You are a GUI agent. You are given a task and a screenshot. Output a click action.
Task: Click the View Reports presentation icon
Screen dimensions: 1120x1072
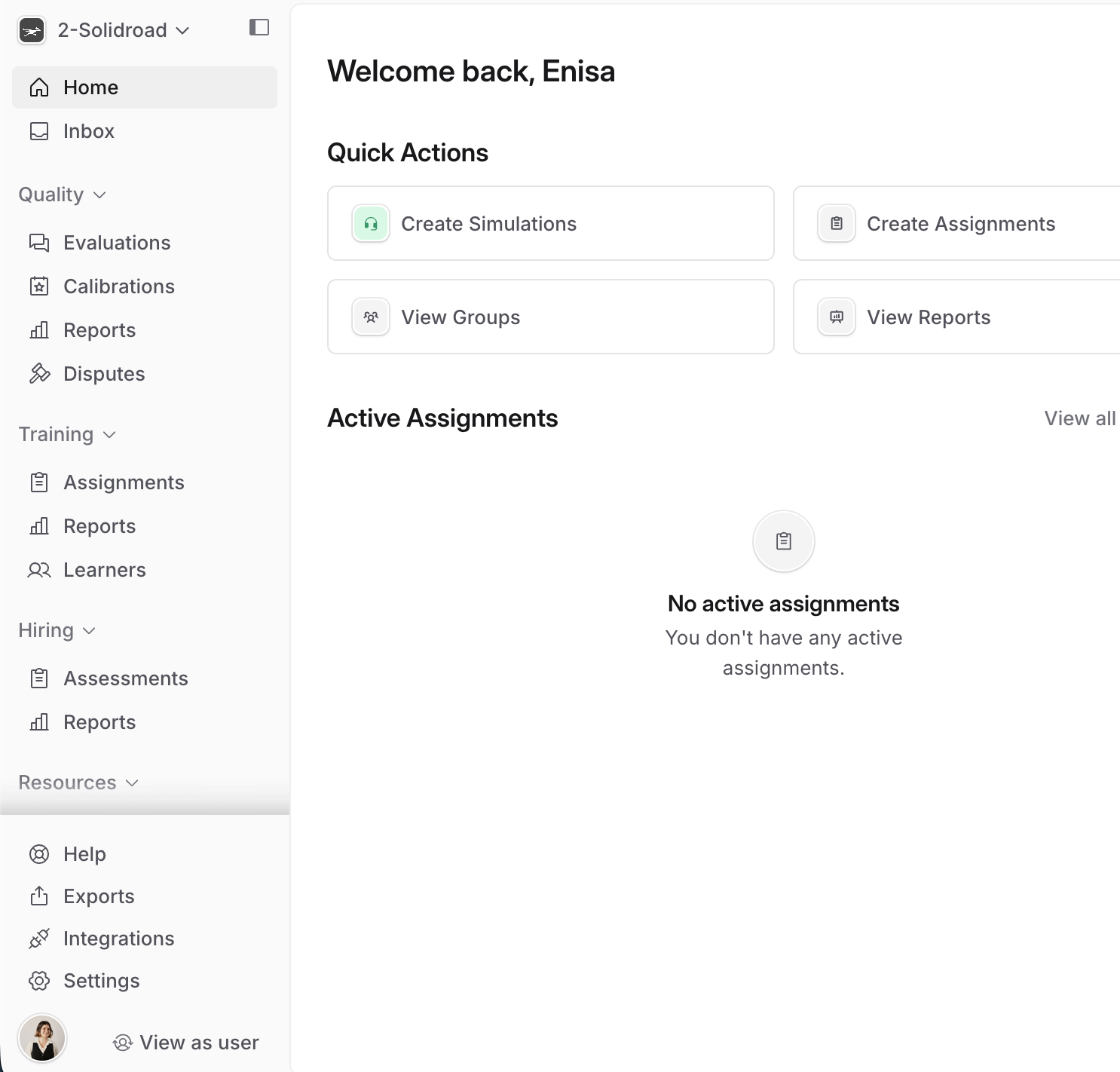(837, 317)
